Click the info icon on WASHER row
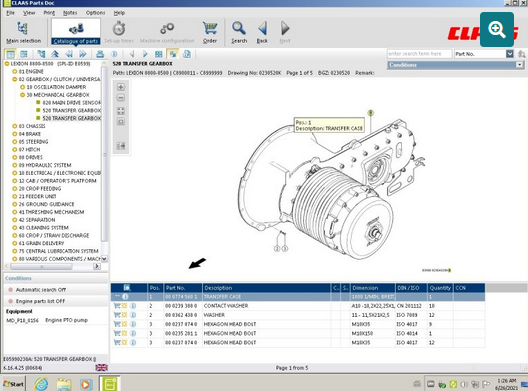 133,315
